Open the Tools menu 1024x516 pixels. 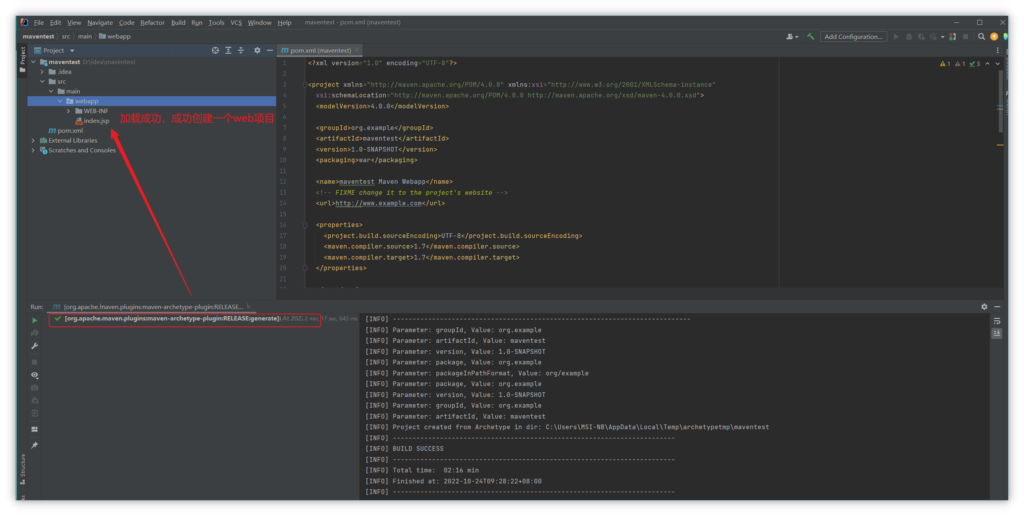coord(216,22)
